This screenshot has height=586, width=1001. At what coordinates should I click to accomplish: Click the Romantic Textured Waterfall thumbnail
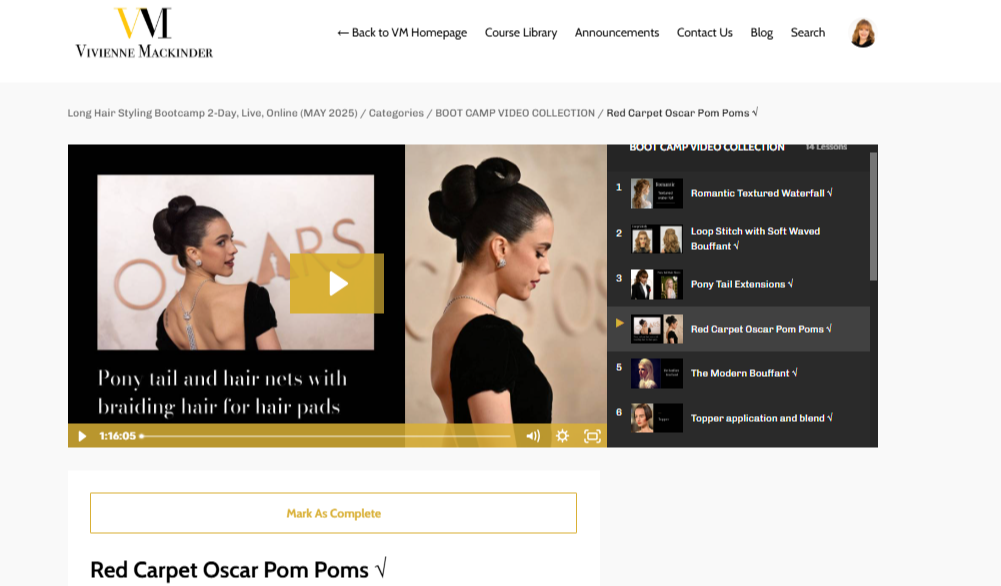(657, 193)
